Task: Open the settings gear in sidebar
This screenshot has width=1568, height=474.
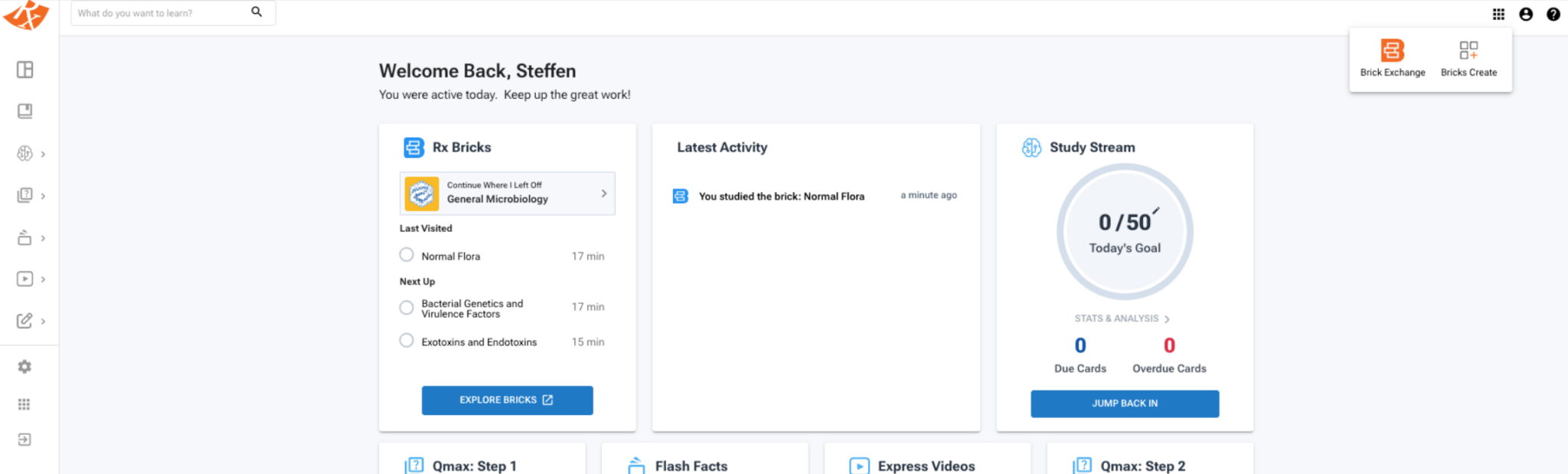Action: pos(24,367)
